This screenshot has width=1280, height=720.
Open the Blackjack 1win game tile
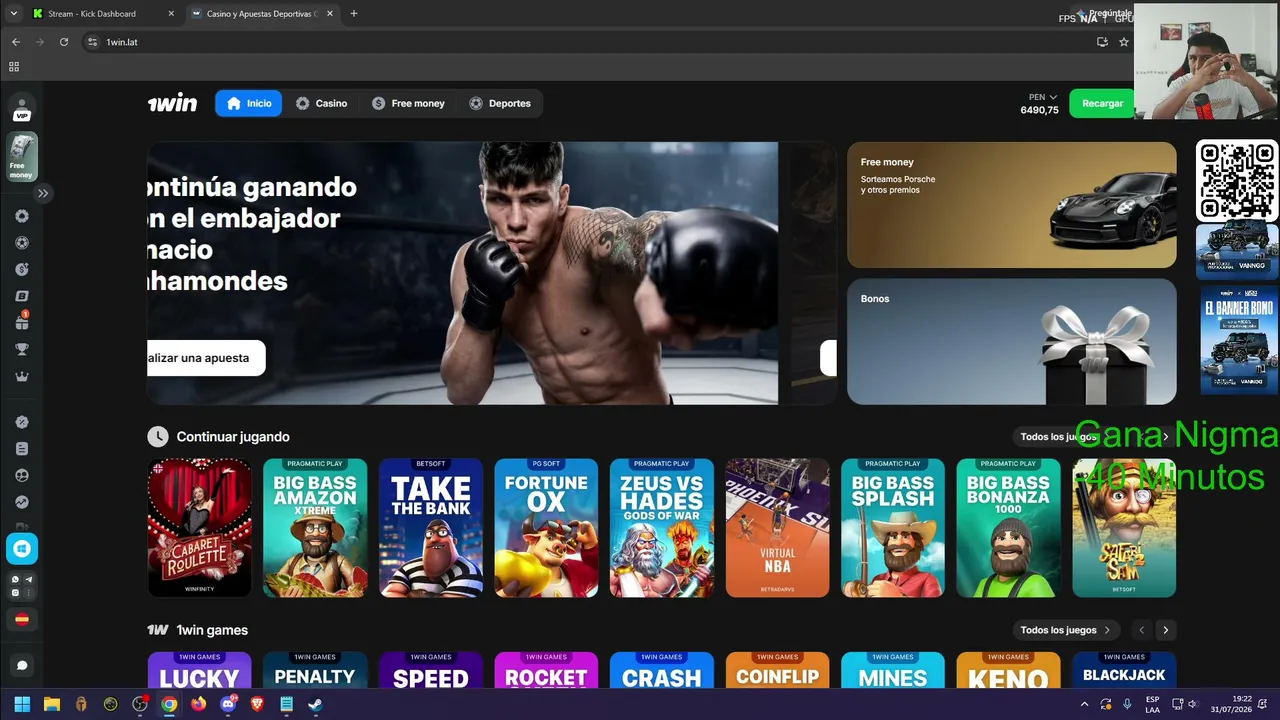click(x=1124, y=671)
